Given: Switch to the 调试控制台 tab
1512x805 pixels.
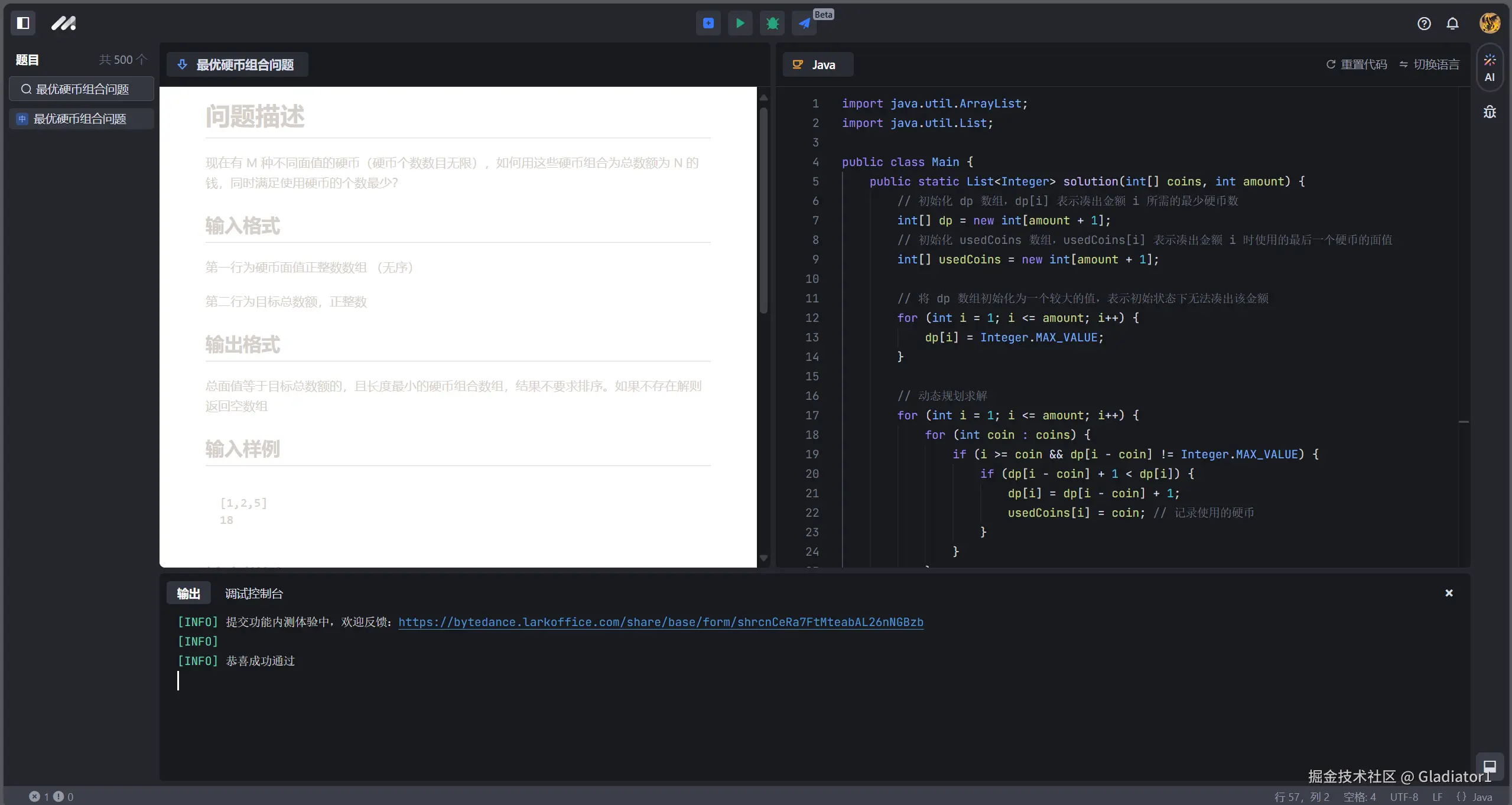Looking at the screenshot, I should click(253, 594).
